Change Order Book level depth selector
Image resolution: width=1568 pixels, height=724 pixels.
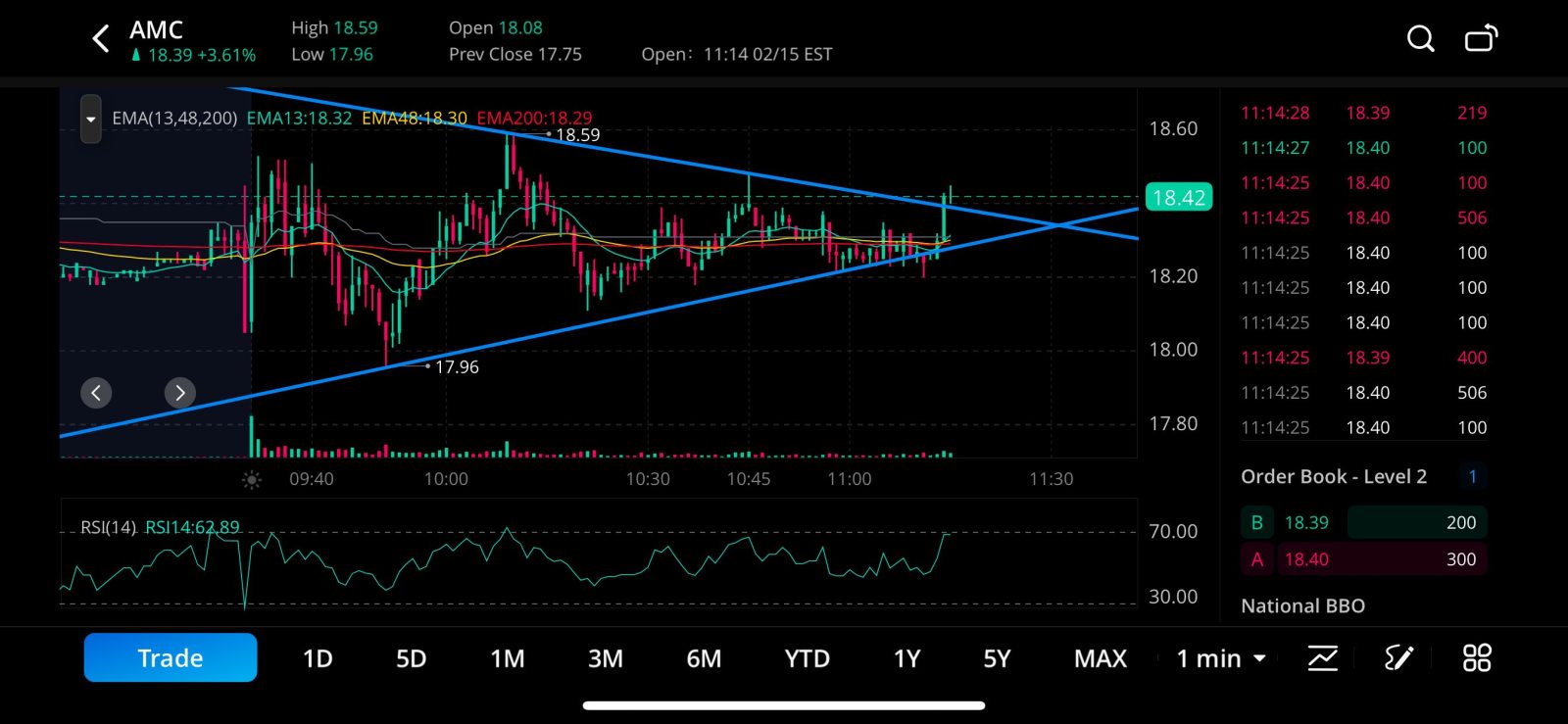1472,476
